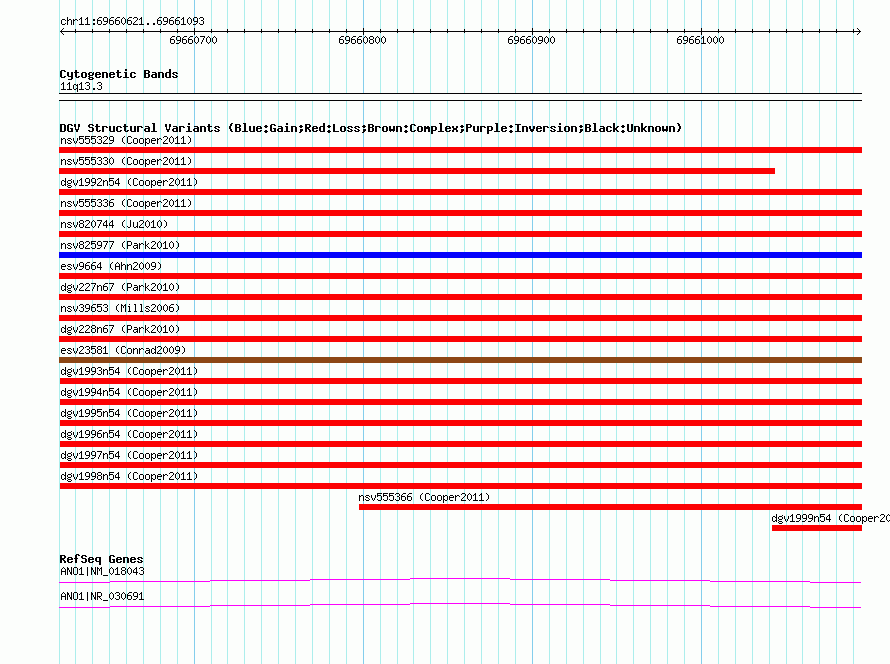Screen dimensions: 890x664
Task: Click the ANO1|NM_018043 gene label
Action: [102, 571]
